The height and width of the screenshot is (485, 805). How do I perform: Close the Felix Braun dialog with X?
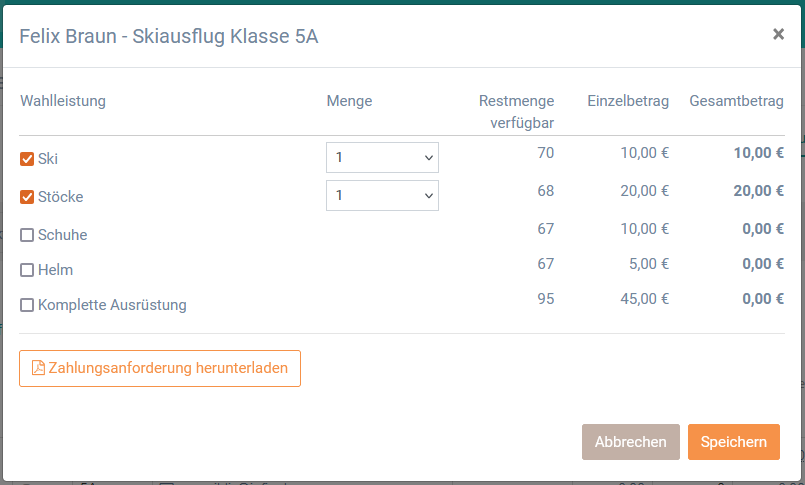click(x=778, y=34)
